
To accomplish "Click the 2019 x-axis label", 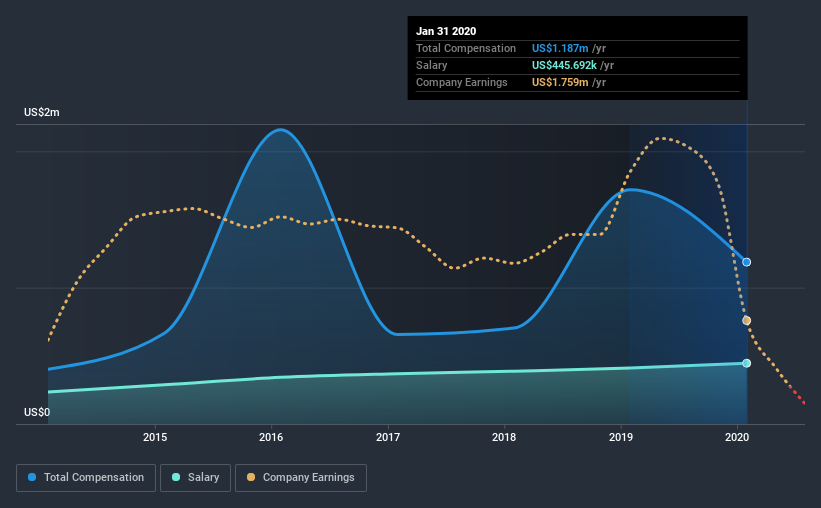I will (621, 437).
